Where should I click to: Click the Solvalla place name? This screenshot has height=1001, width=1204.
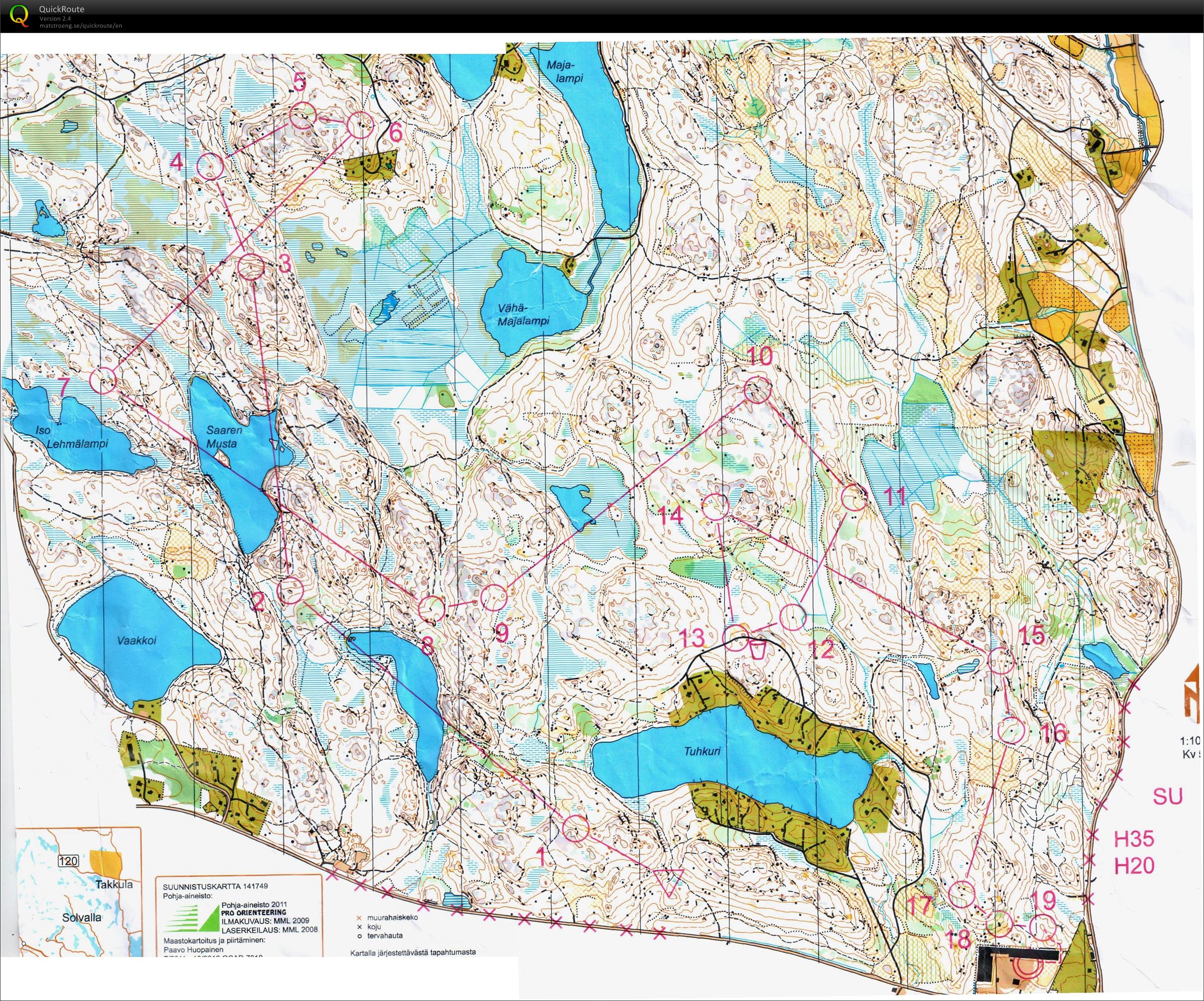(81, 917)
